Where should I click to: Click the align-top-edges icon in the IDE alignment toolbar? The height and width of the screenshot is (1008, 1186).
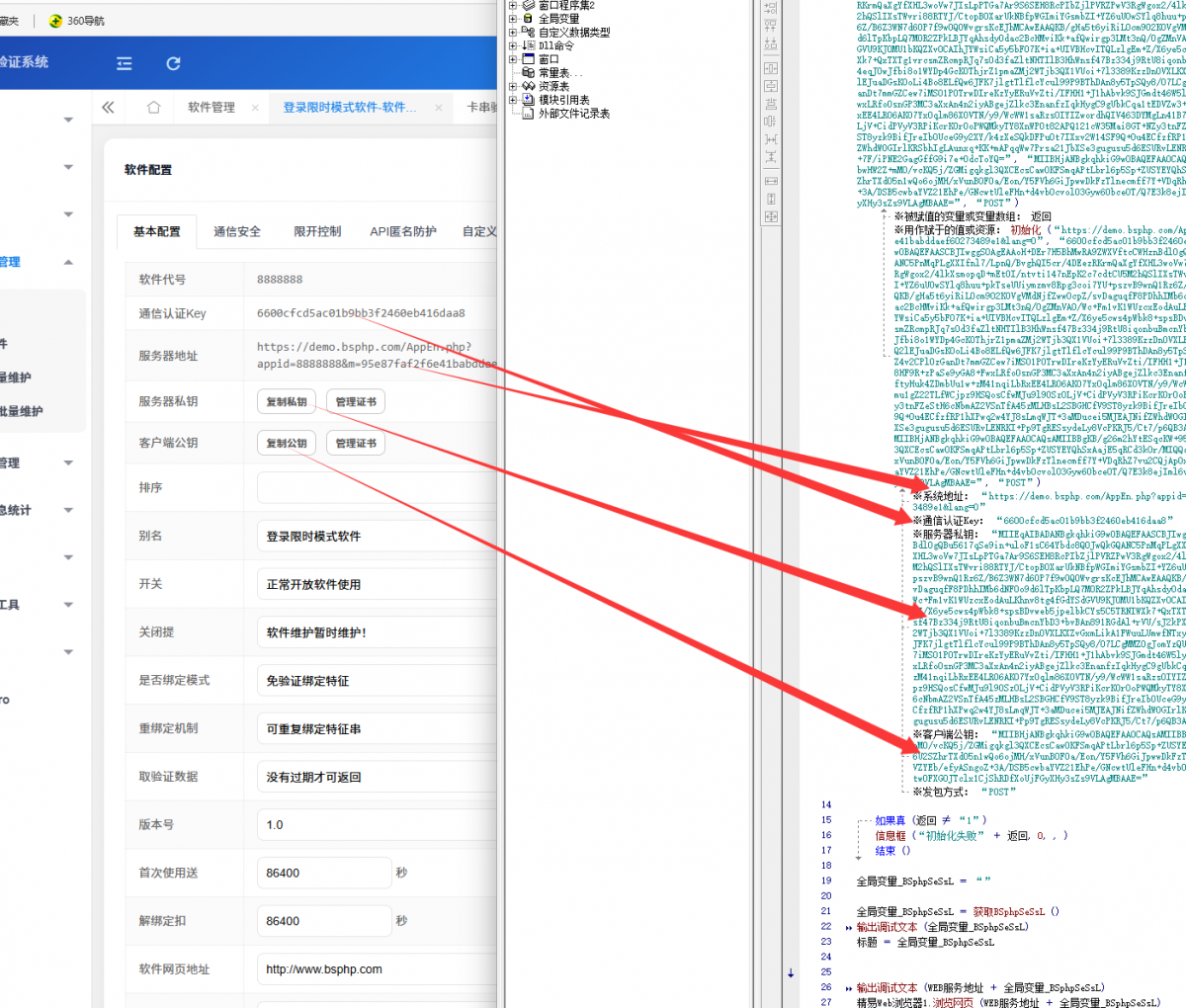coord(771,26)
